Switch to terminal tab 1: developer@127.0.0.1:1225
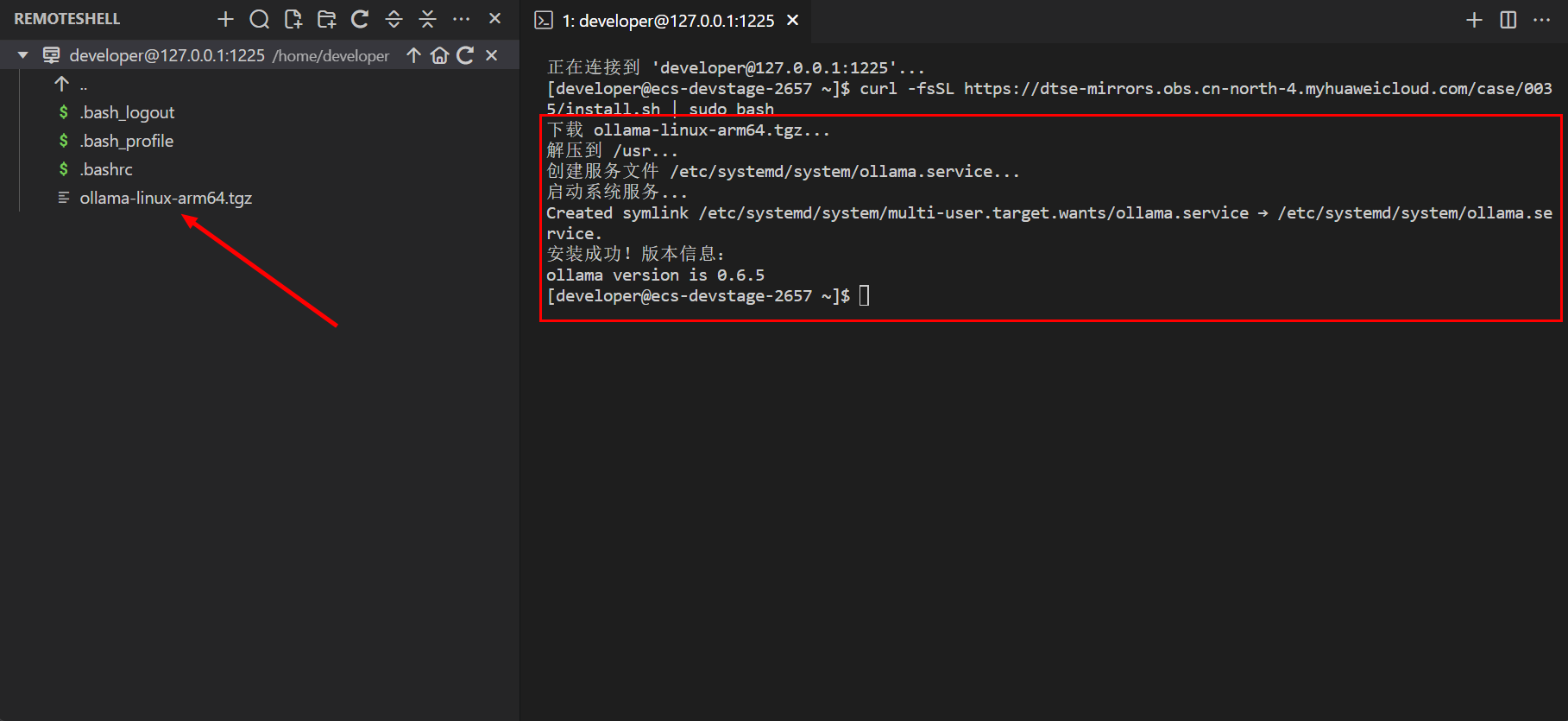This screenshot has height=721, width=1568. (667, 21)
